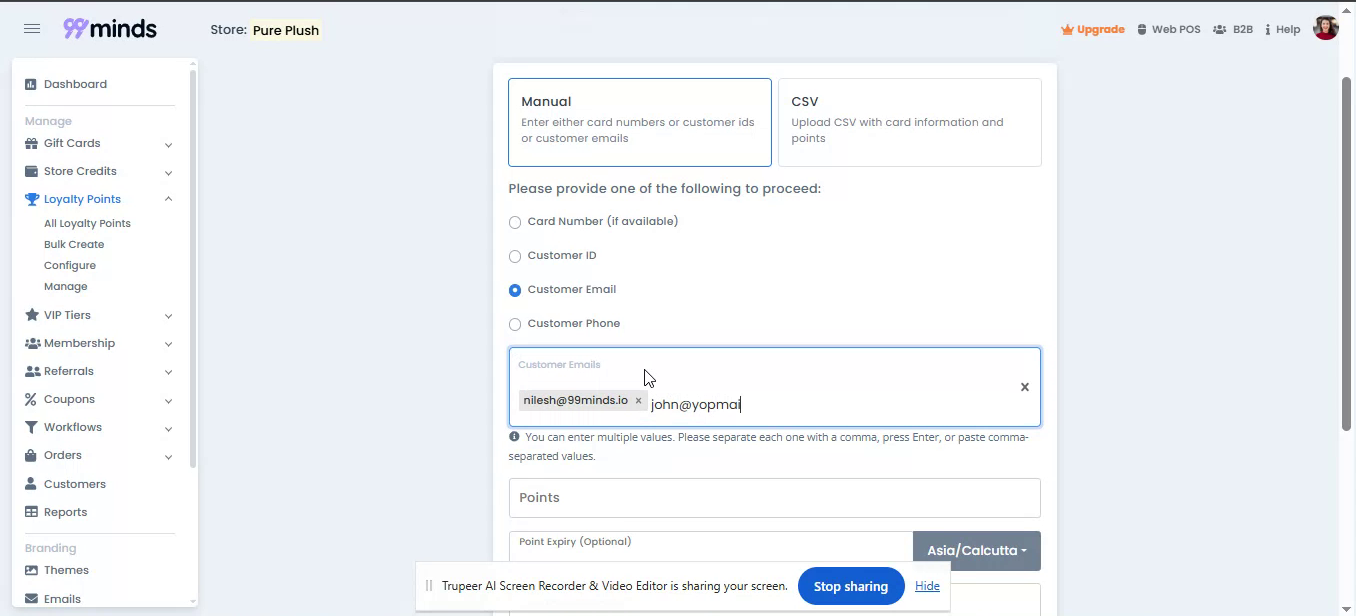Open Configure submenu item
This screenshot has height=616, width=1356.
coord(70,265)
